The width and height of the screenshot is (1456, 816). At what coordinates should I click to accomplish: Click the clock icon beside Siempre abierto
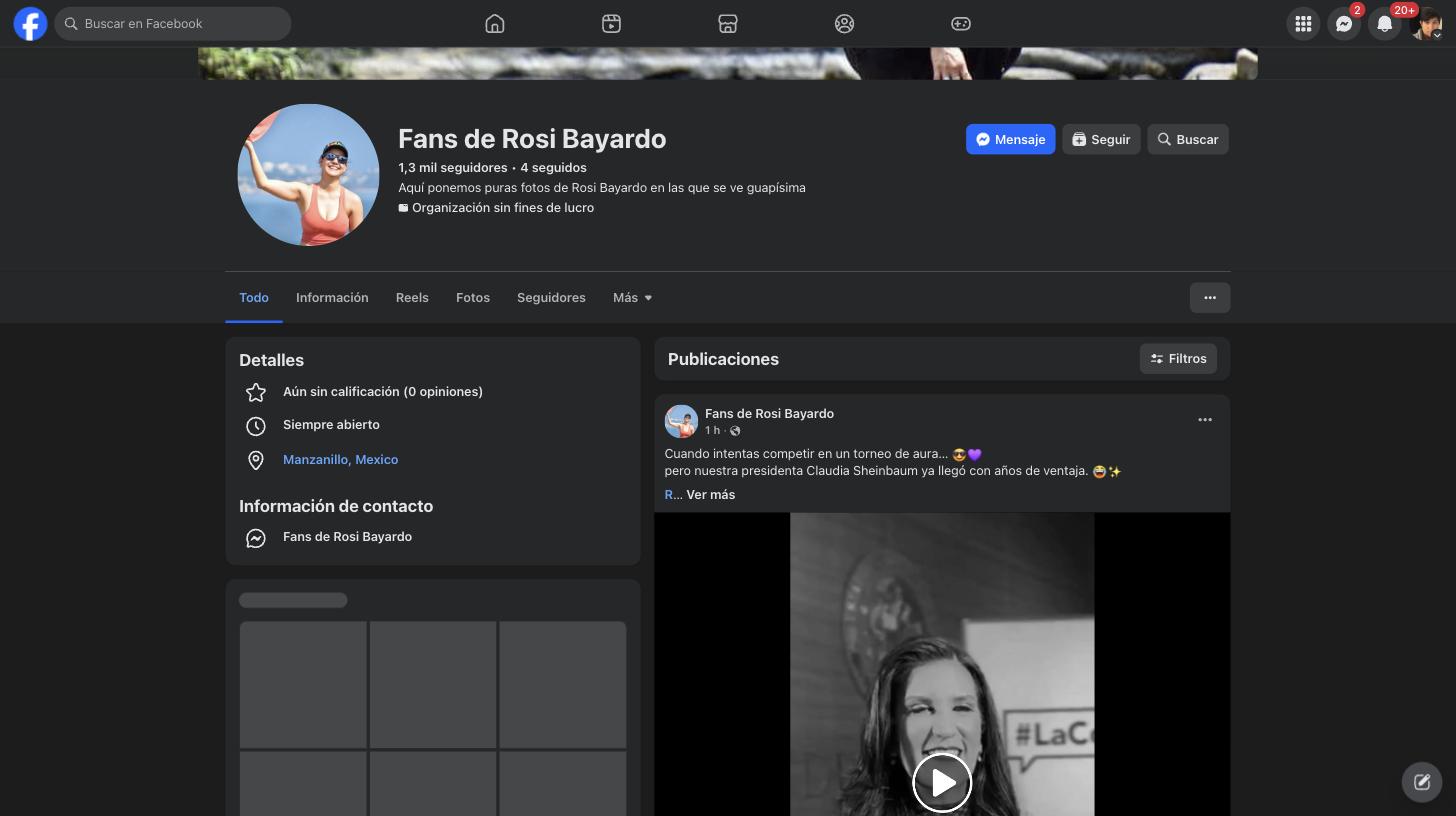pyautogui.click(x=256, y=426)
